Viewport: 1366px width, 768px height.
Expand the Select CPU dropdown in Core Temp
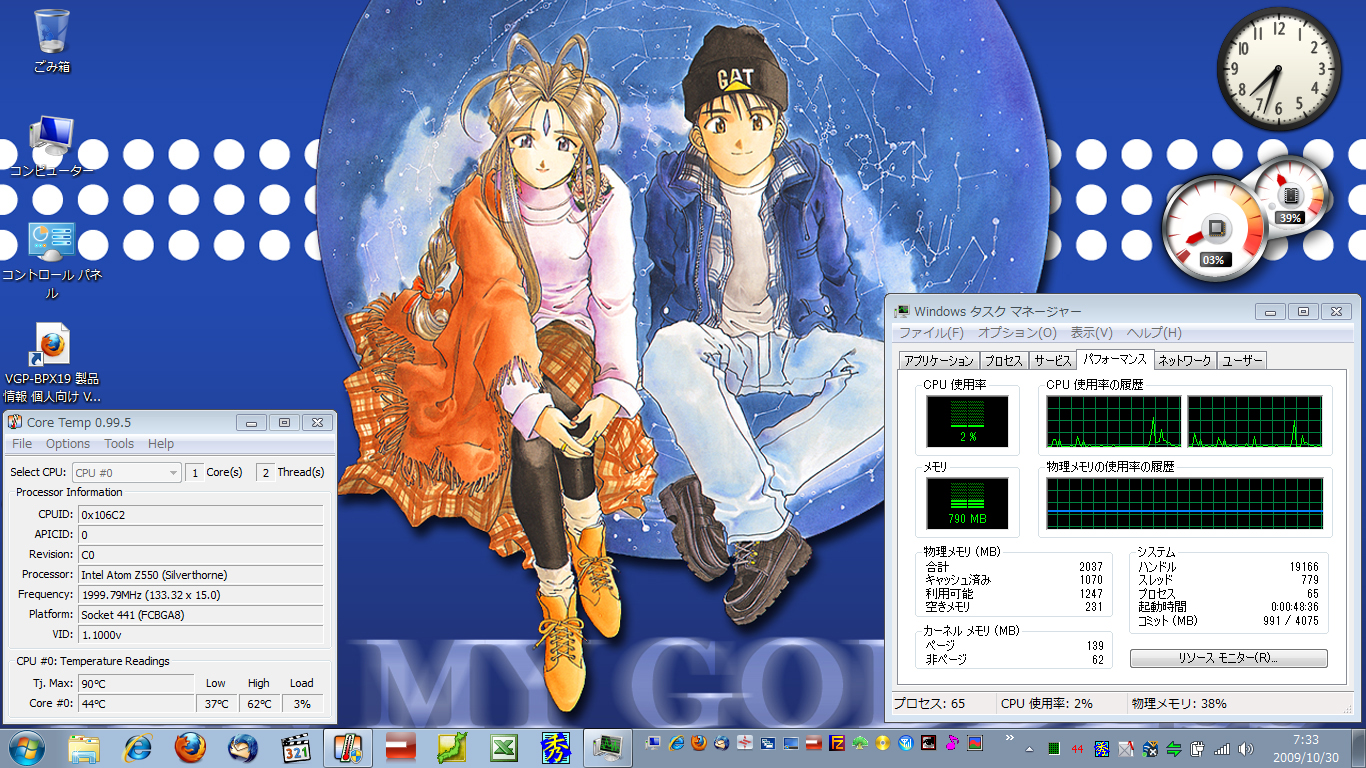click(126, 472)
